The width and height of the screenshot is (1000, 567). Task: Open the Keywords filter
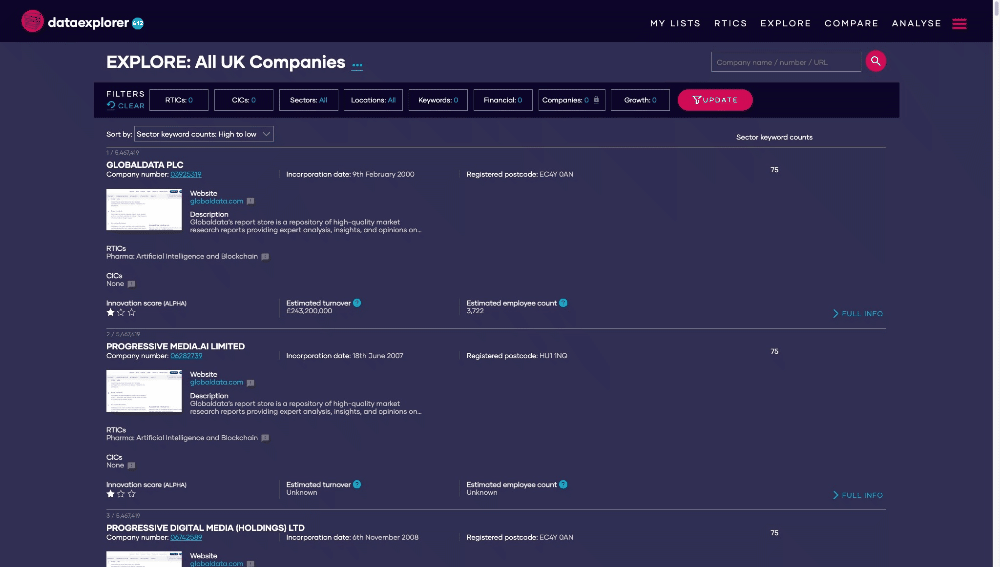coord(438,100)
